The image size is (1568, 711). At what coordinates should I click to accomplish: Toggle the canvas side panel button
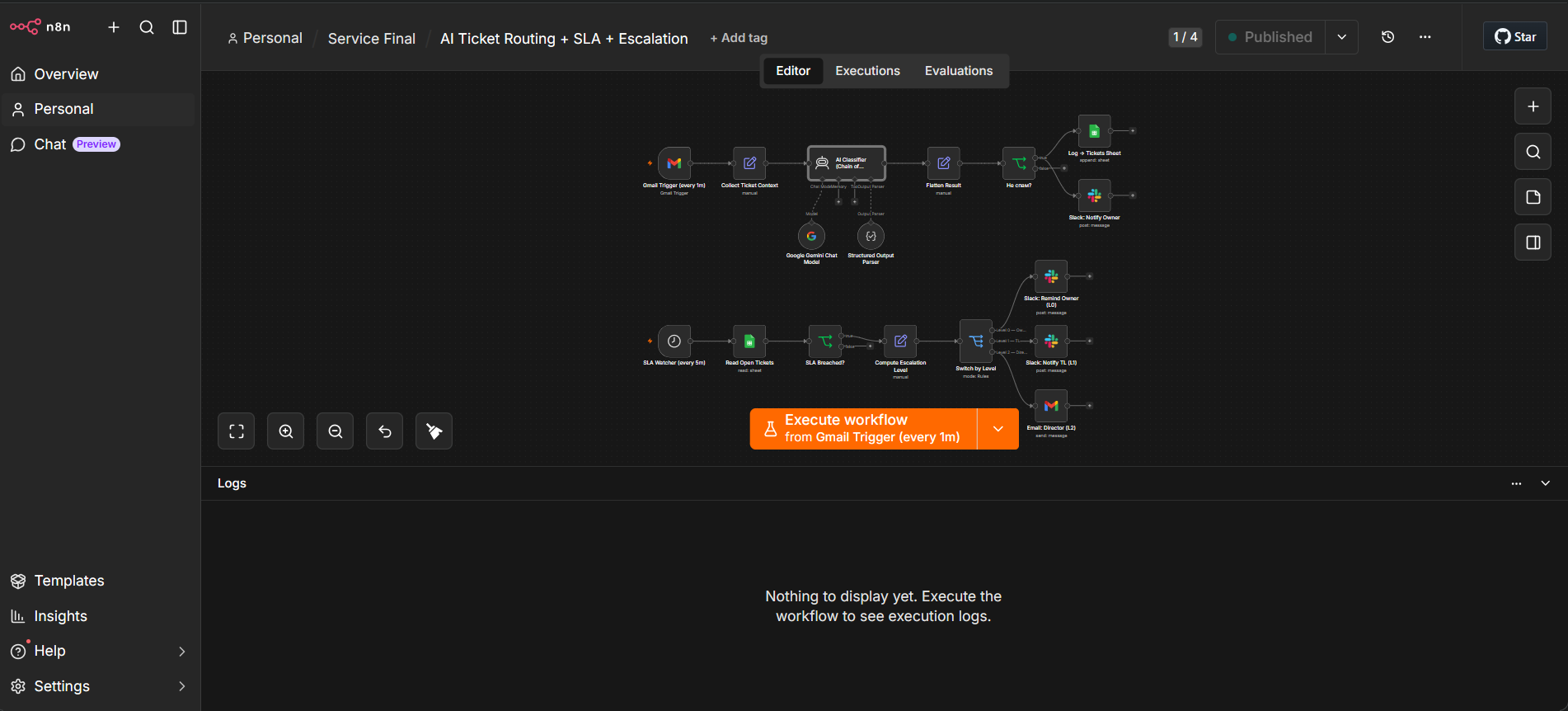[x=1533, y=242]
